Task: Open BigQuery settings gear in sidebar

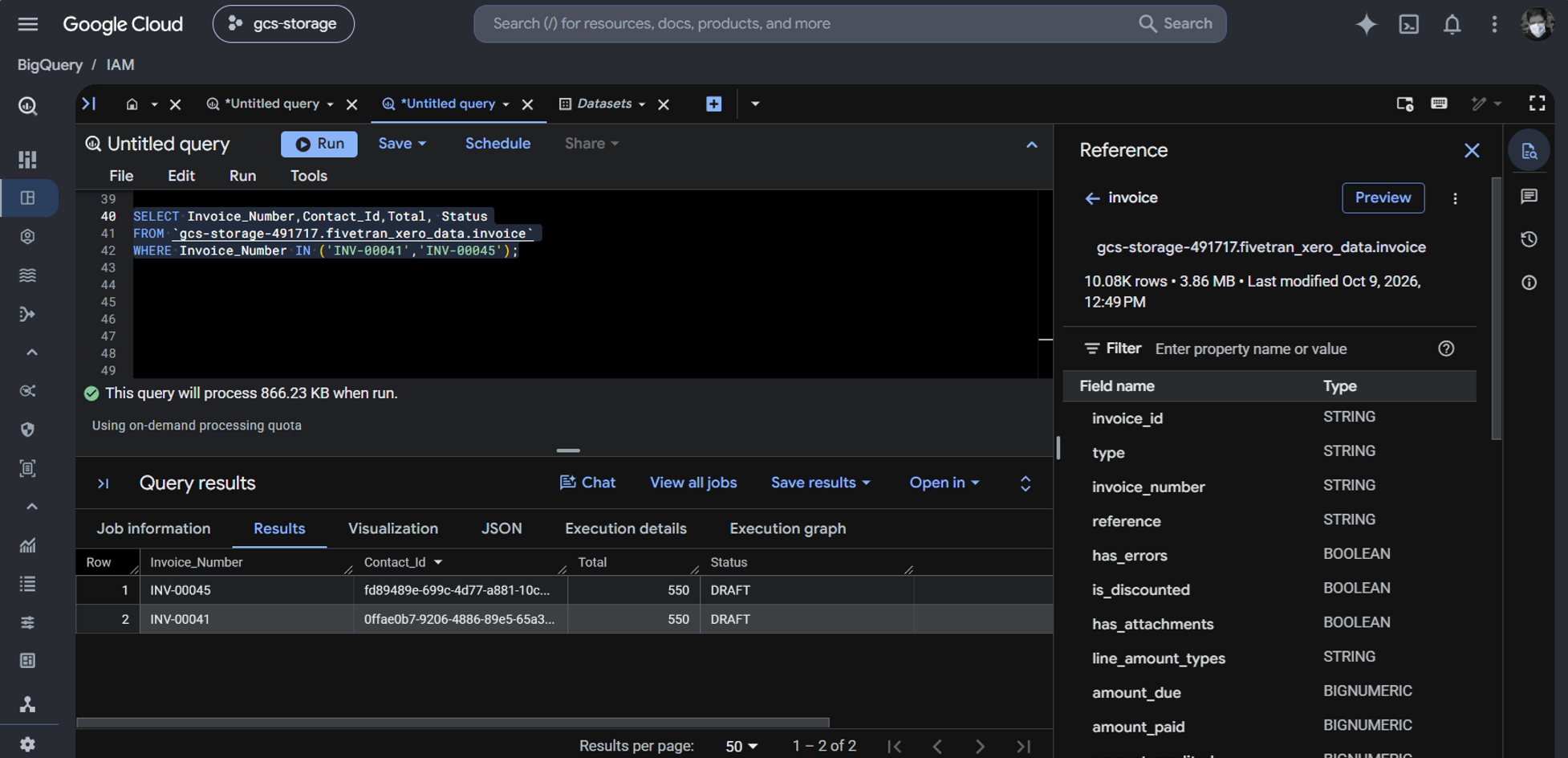Action: [28, 744]
